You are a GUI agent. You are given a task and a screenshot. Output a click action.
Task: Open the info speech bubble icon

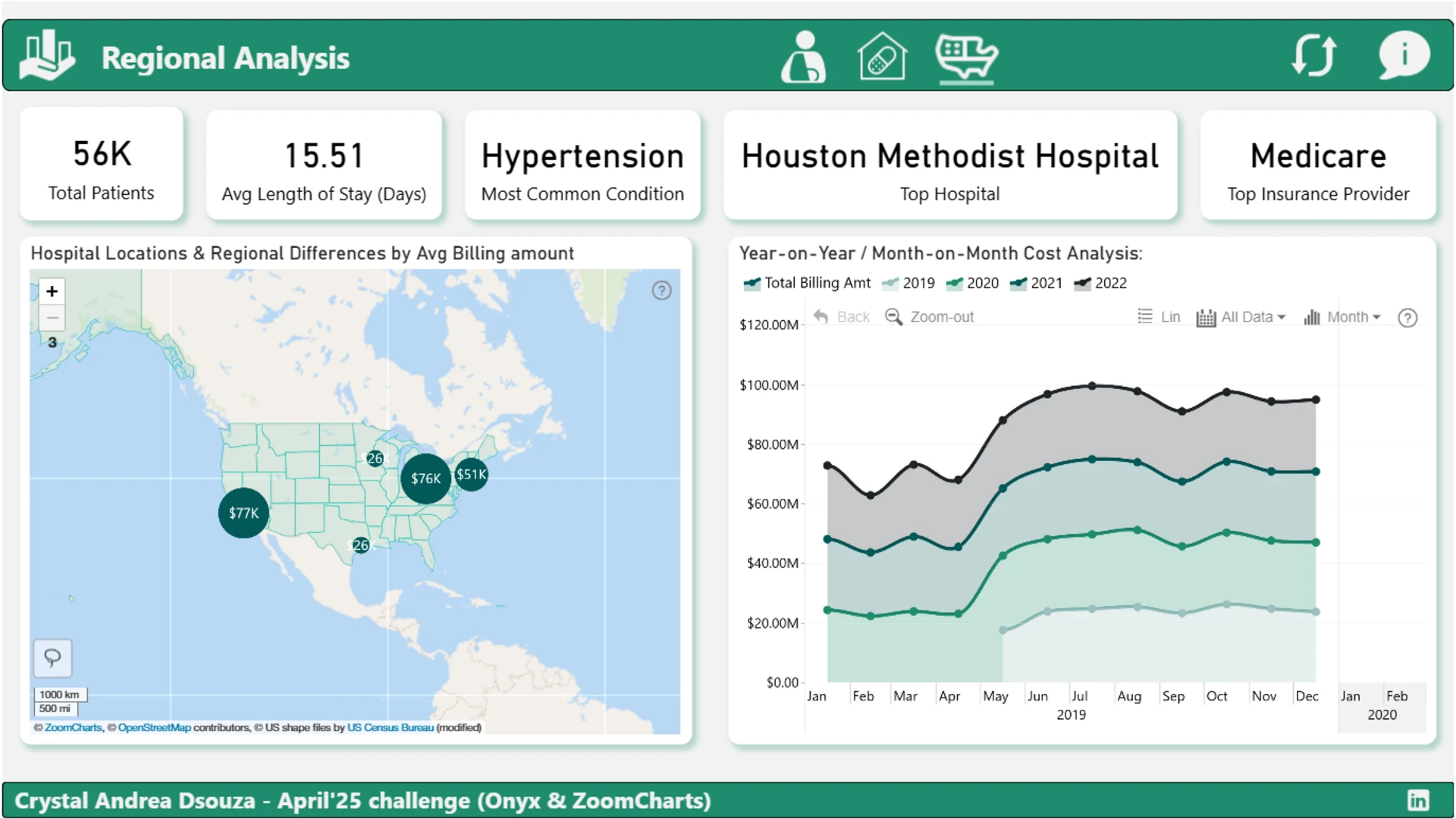click(1404, 55)
